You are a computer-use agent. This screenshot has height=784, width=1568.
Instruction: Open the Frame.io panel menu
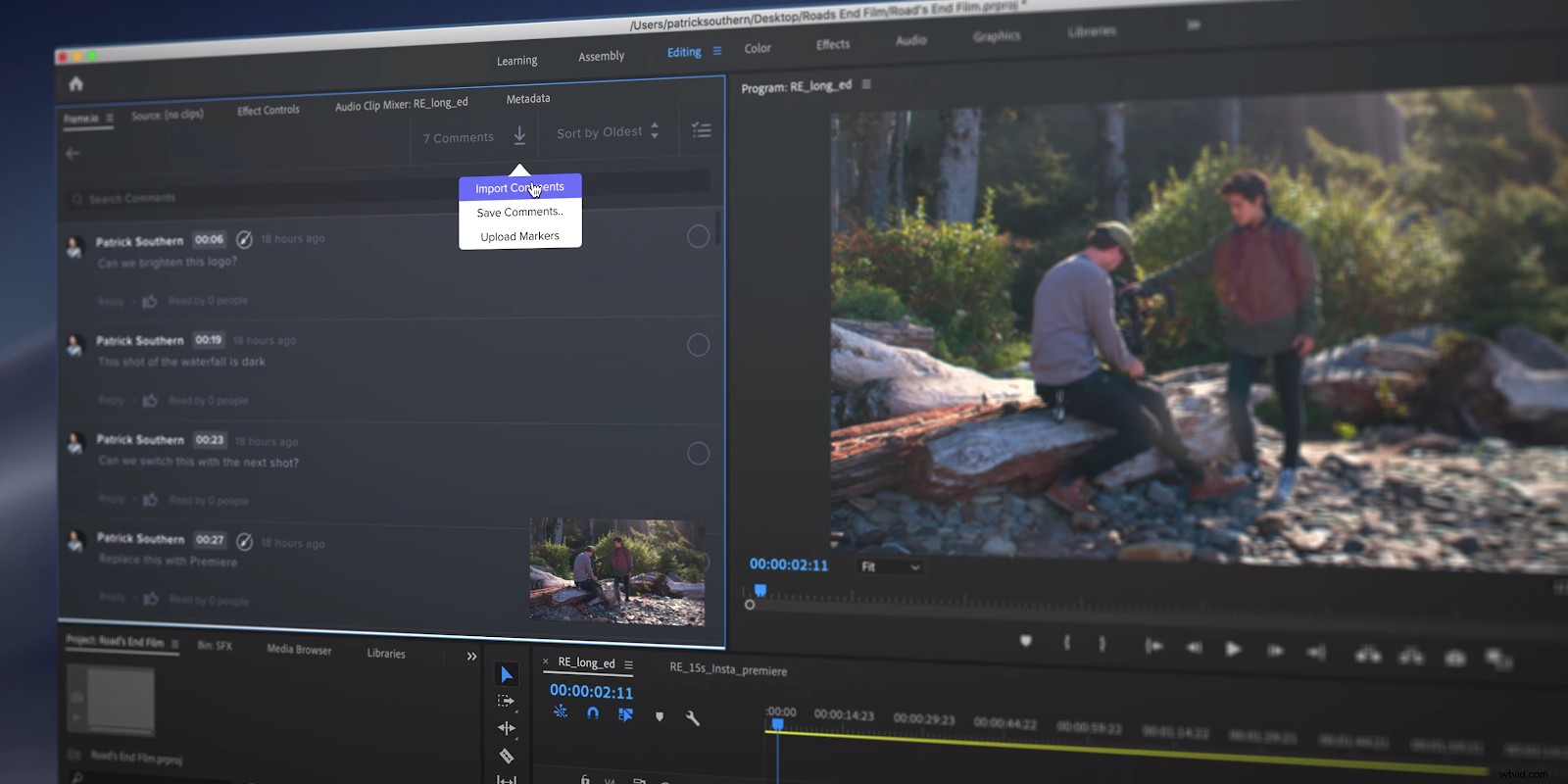110,118
